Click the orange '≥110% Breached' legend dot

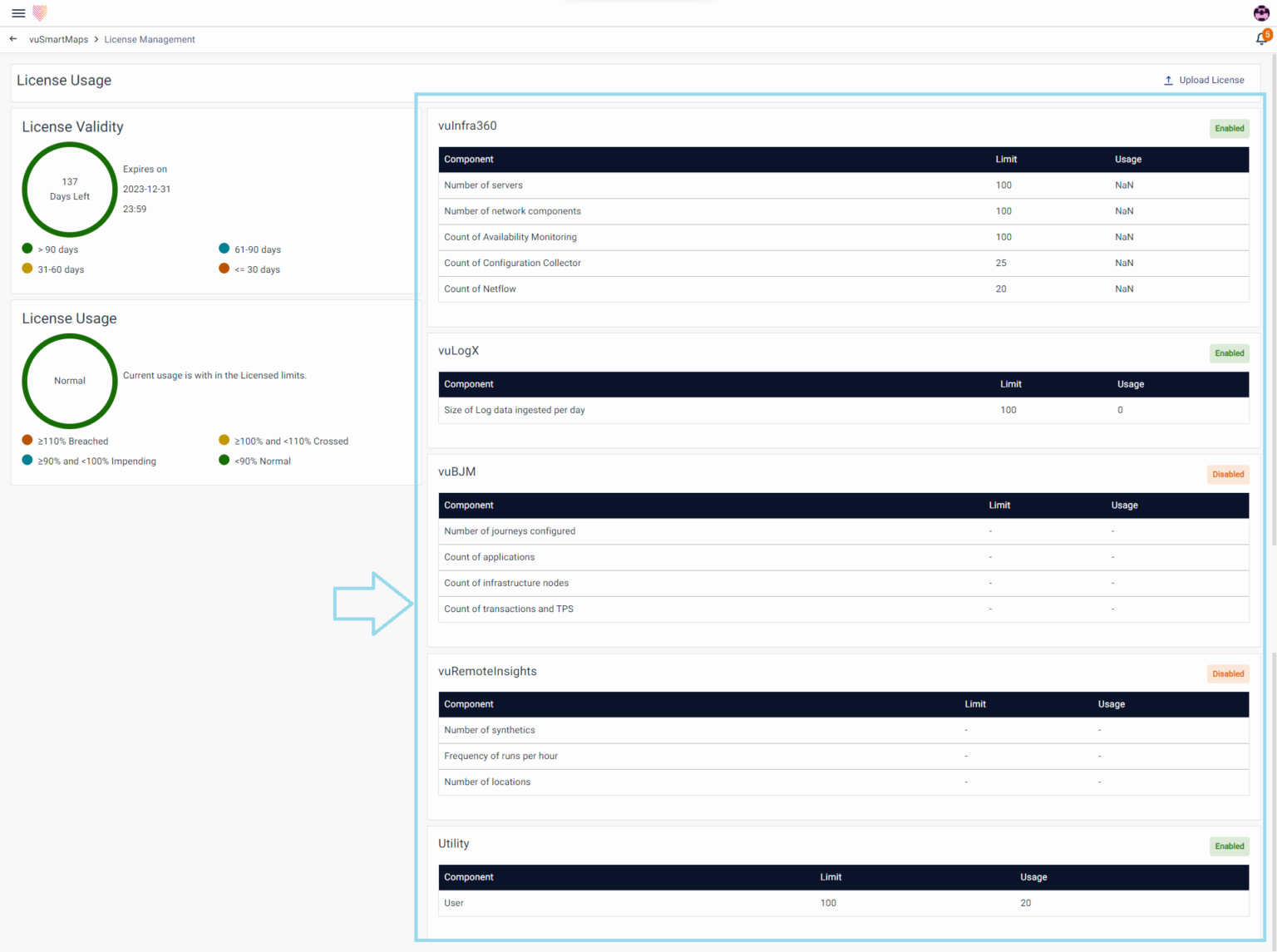click(27, 440)
